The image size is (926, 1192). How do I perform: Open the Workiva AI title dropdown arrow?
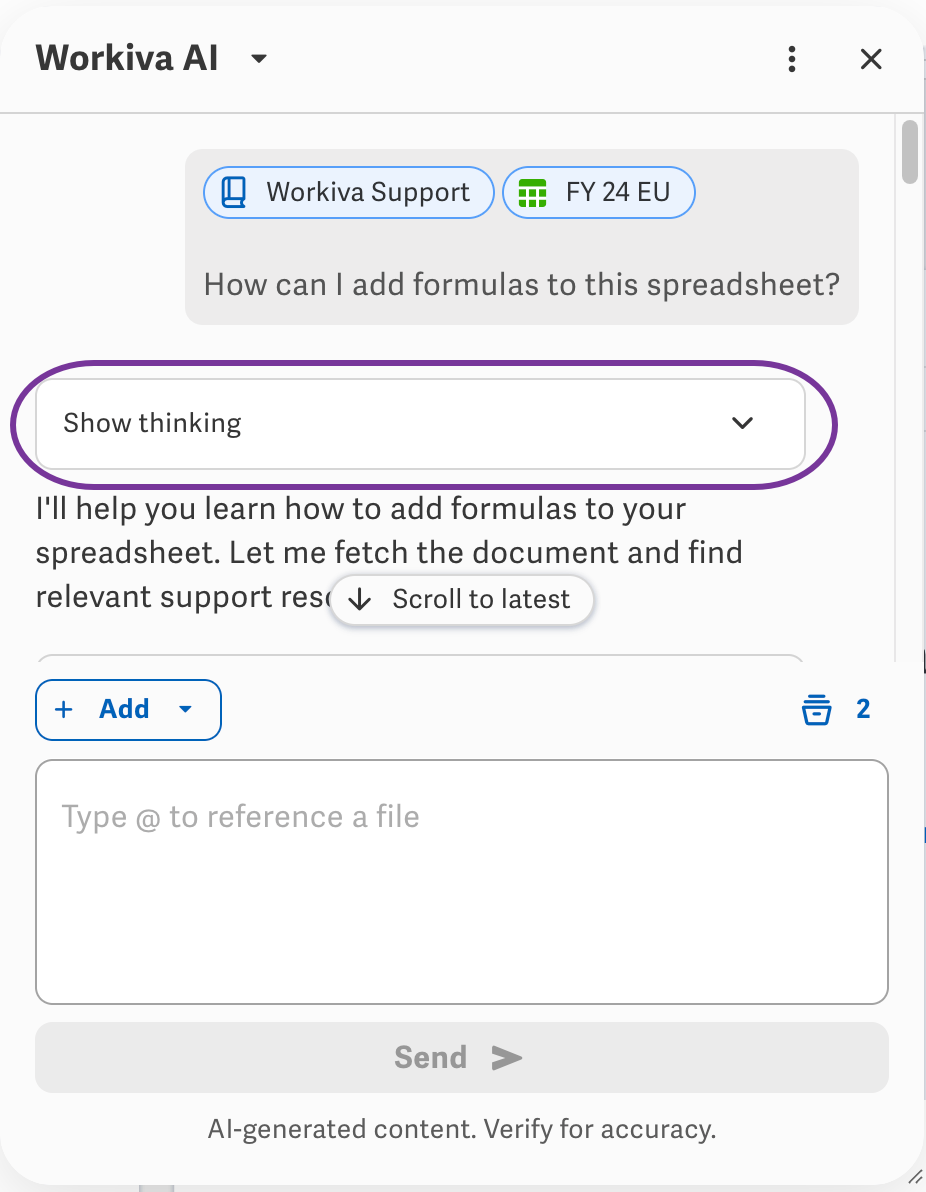coord(258,59)
